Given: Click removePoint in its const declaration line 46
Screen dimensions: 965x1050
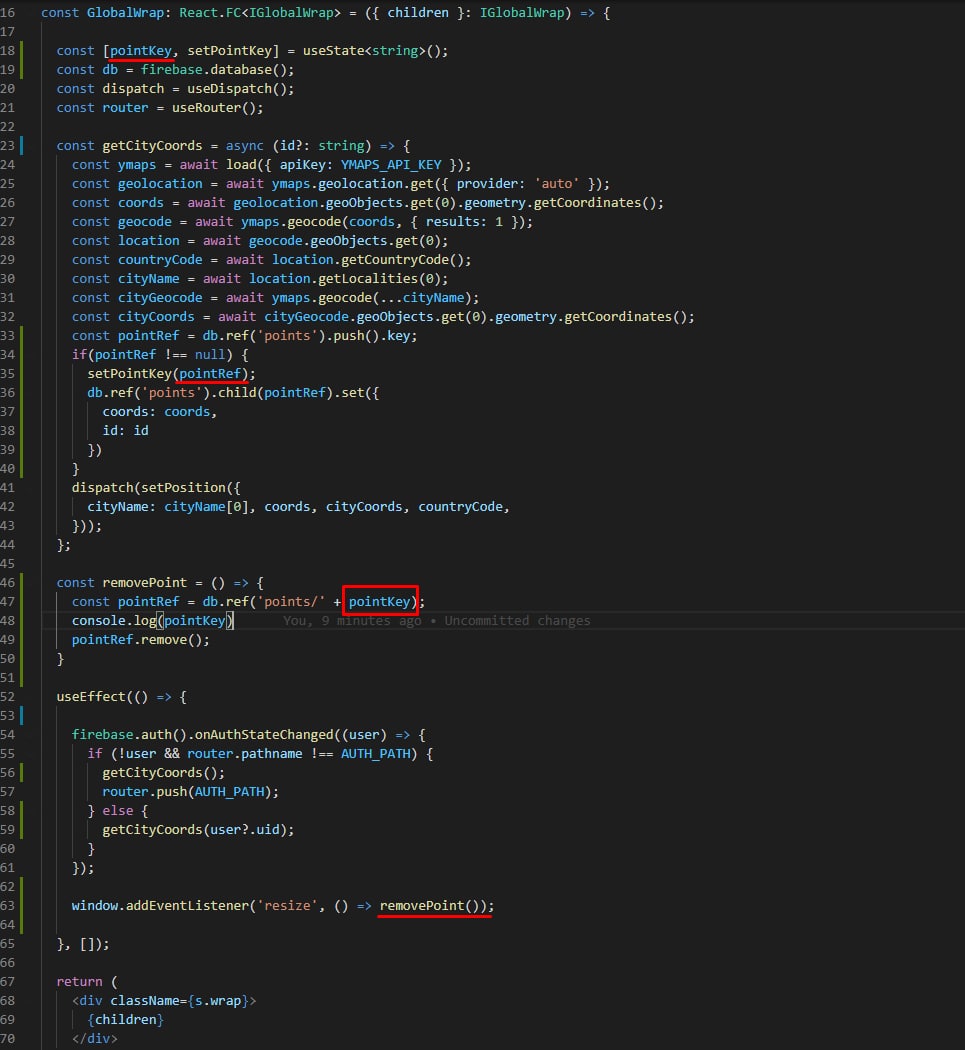Looking at the screenshot, I should coord(145,583).
